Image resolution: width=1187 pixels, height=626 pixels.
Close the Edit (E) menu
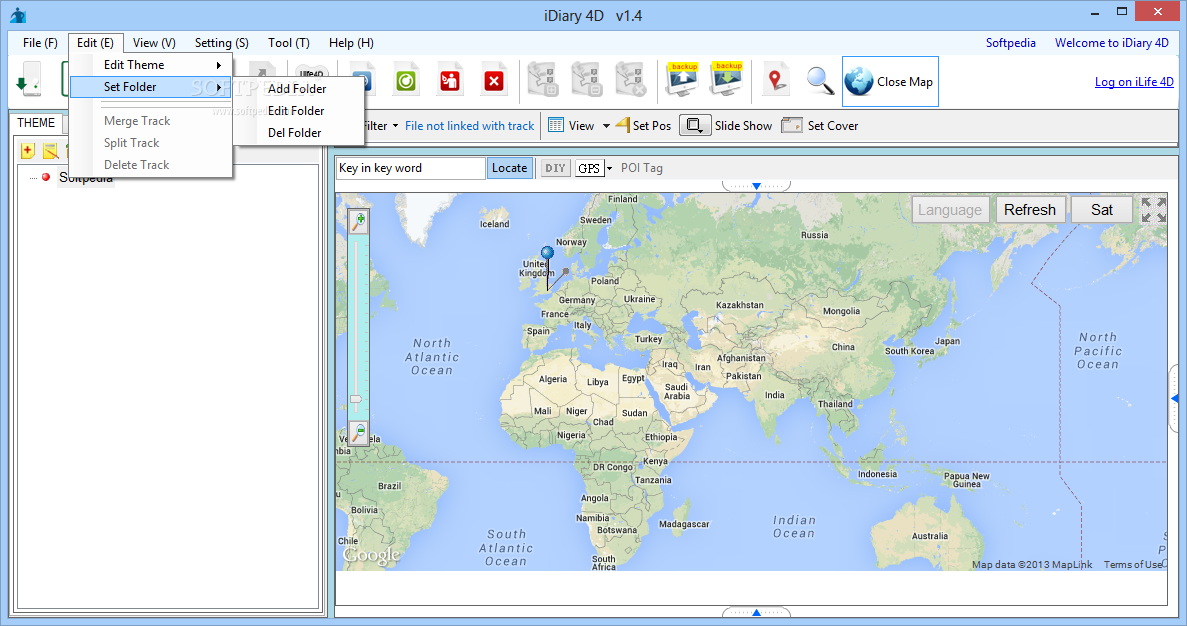pyautogui.click(x=95, y=42)
